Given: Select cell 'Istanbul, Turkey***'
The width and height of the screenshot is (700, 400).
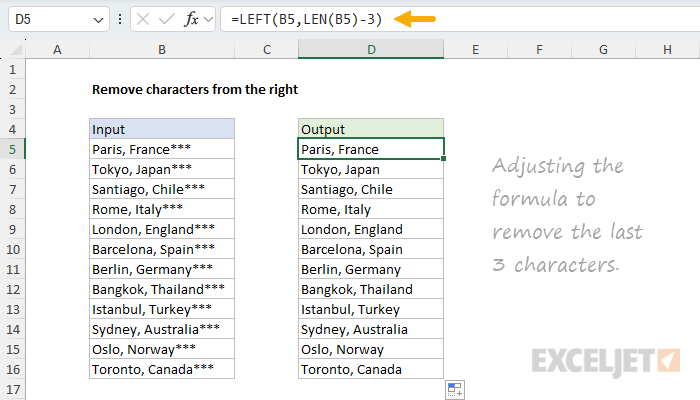Looking at the screenshot, I should click(x=162, y=309).
